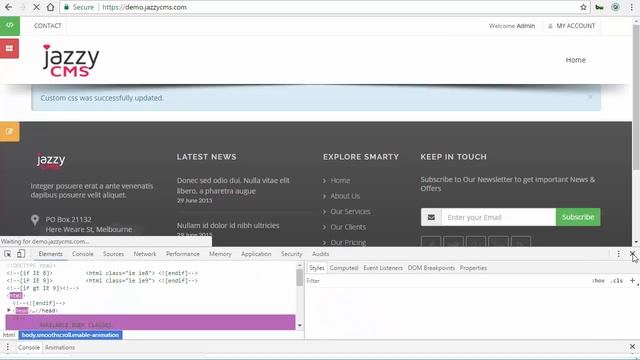Image resolution: width=640 pixels, height=360 pixels.
Task: Select the drawer Console tab
Action: click(29, 347)
